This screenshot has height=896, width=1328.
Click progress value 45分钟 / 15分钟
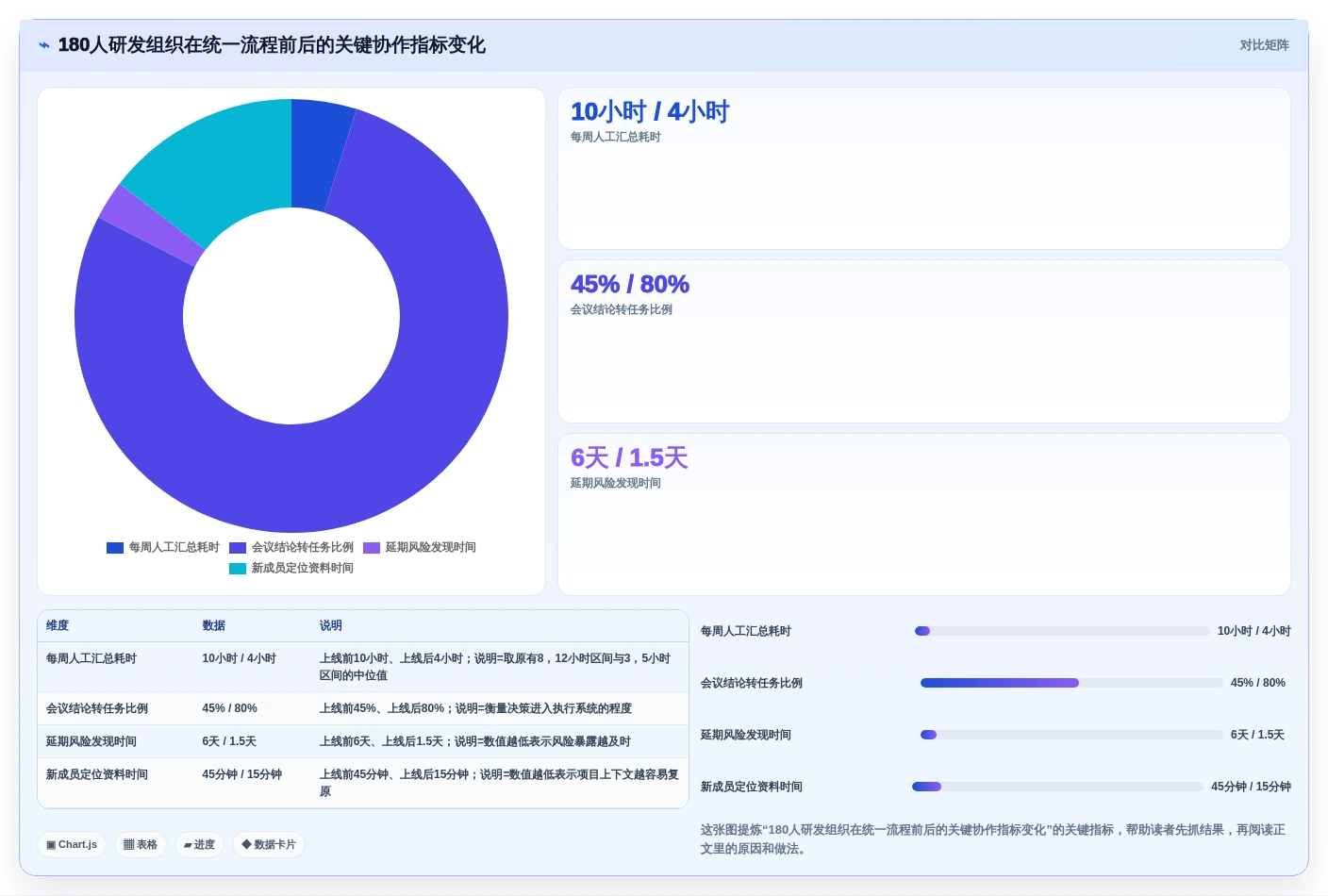pyautogui.click(x=1252, y=788)
